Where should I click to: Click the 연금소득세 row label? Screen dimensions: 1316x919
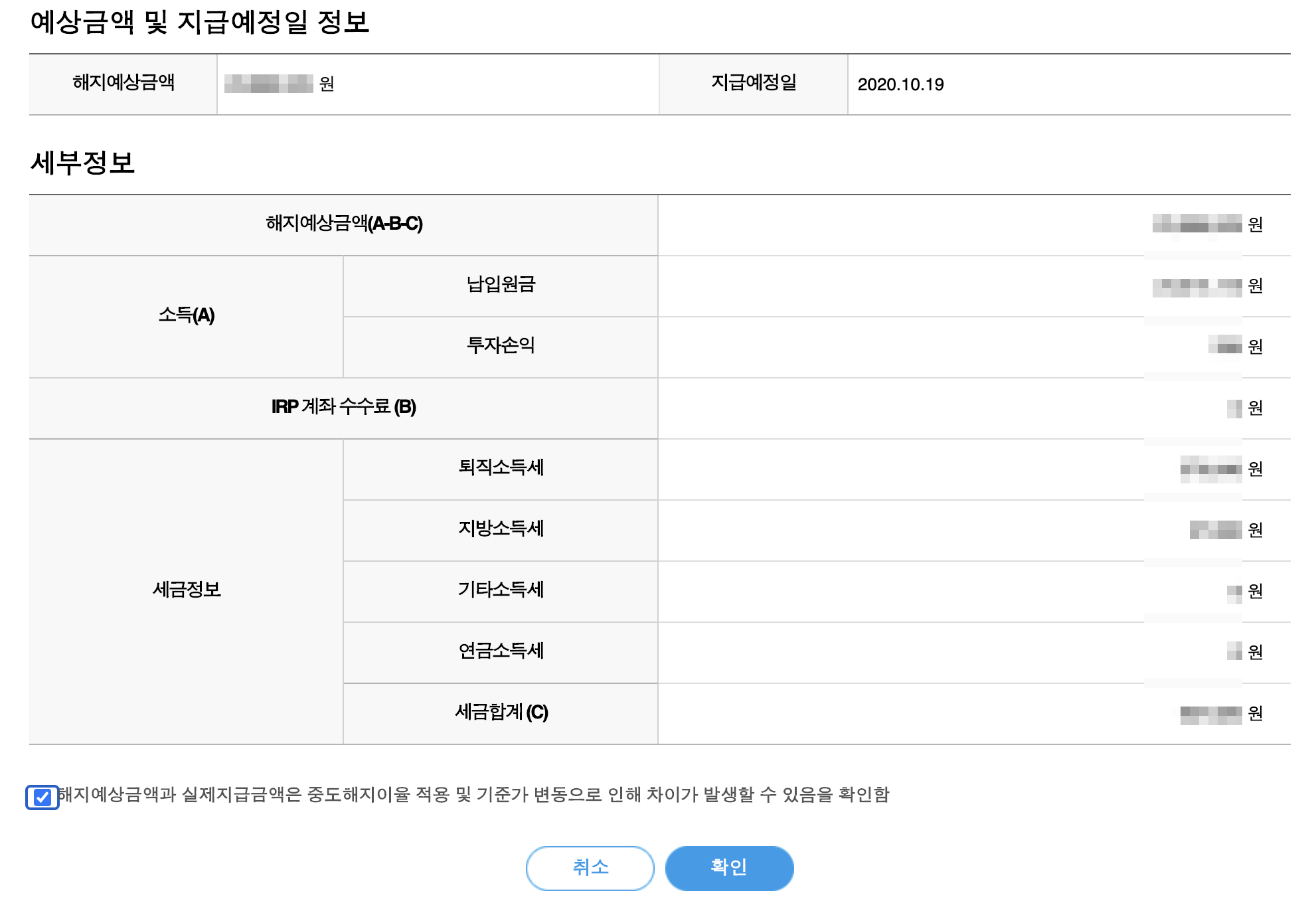(x=501, y=651)
